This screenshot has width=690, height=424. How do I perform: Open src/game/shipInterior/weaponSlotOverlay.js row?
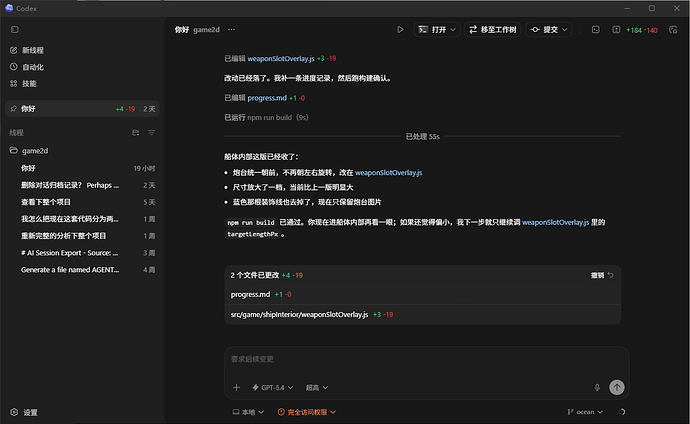[x=422, y=314]
